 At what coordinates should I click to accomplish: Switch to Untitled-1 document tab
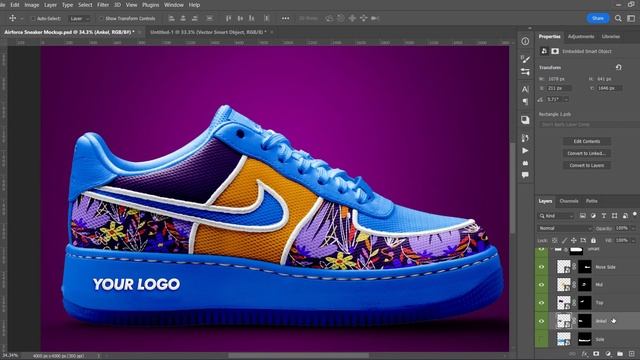[208, 32]
